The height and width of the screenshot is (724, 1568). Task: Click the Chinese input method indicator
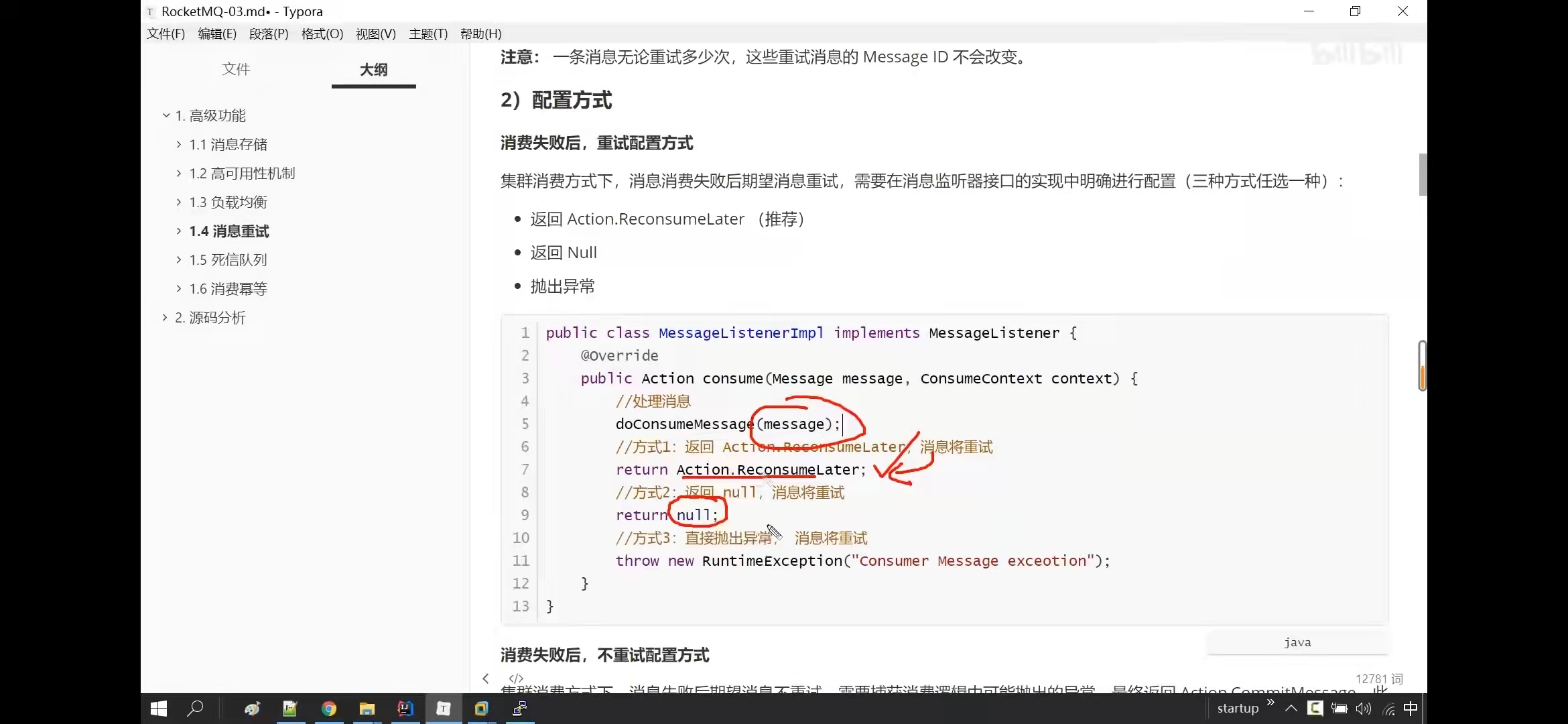(x=1411, y=709)
